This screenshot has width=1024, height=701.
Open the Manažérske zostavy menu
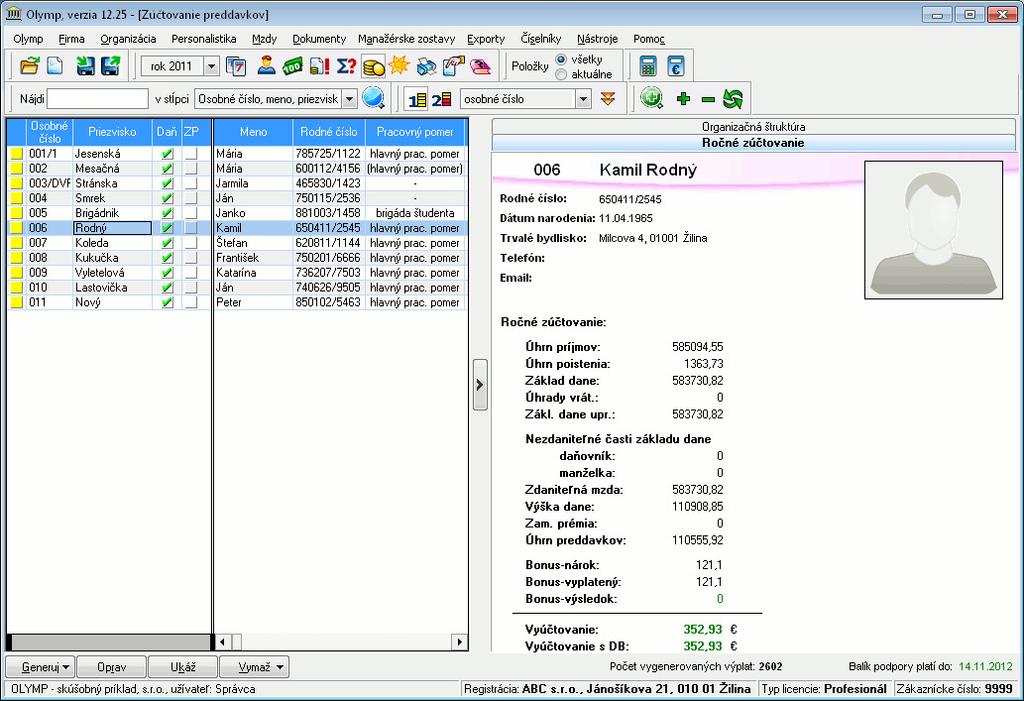coord(406,39)
